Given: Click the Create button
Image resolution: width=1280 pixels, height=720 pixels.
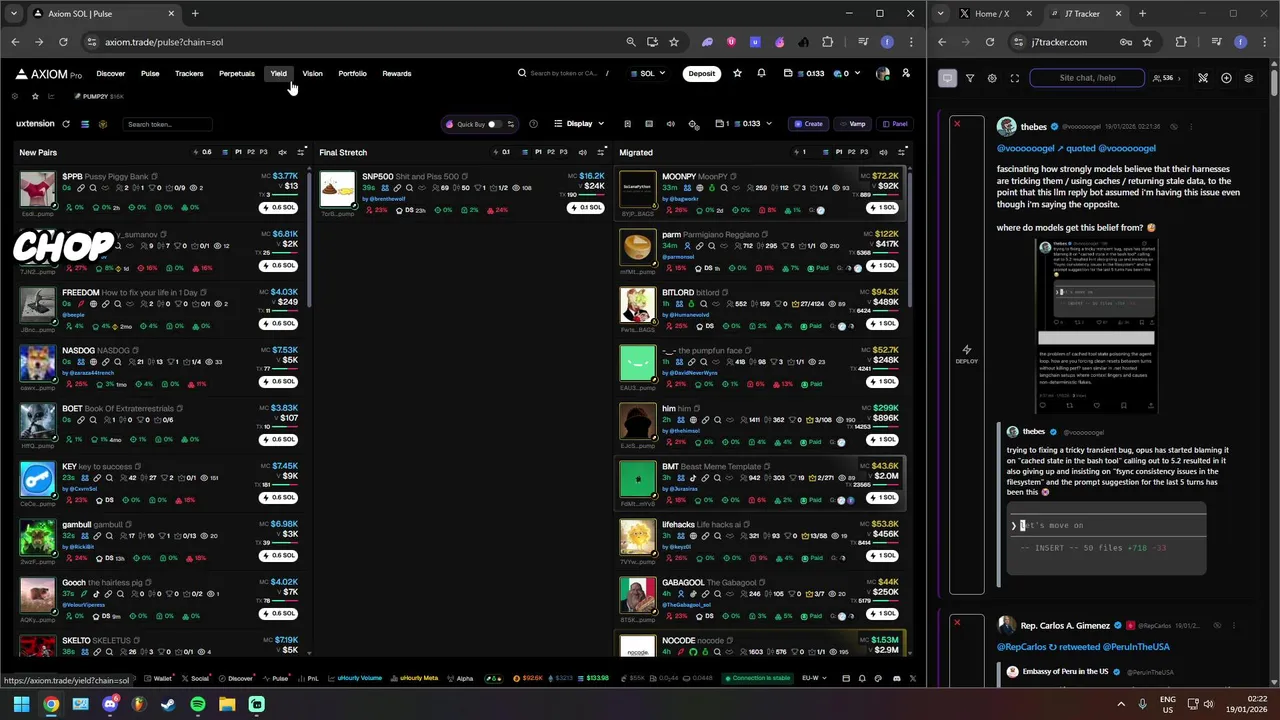Looking at the screenshot, I should click(x=808, y=124).
